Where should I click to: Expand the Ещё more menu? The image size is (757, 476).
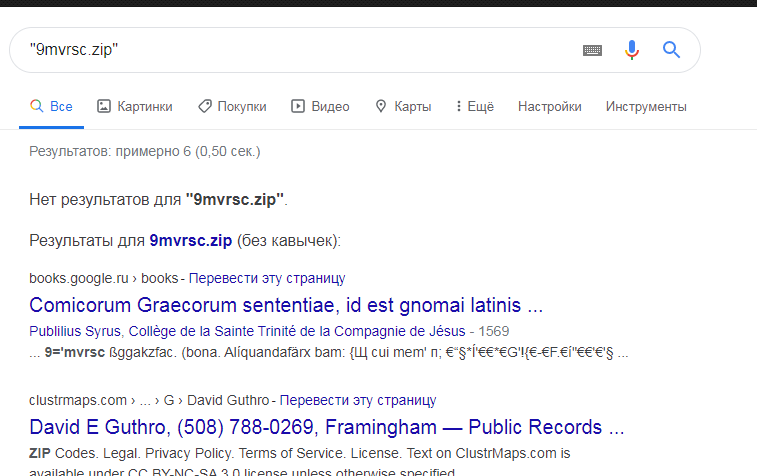(x=474, y=107)
